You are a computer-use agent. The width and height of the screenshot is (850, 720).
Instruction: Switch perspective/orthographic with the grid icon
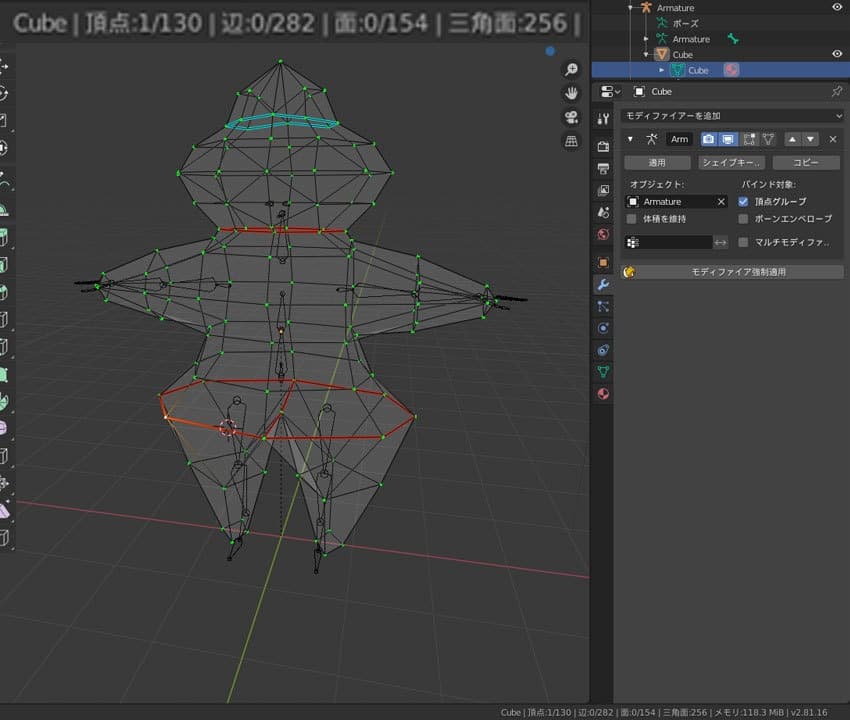[x=571, y=141]
